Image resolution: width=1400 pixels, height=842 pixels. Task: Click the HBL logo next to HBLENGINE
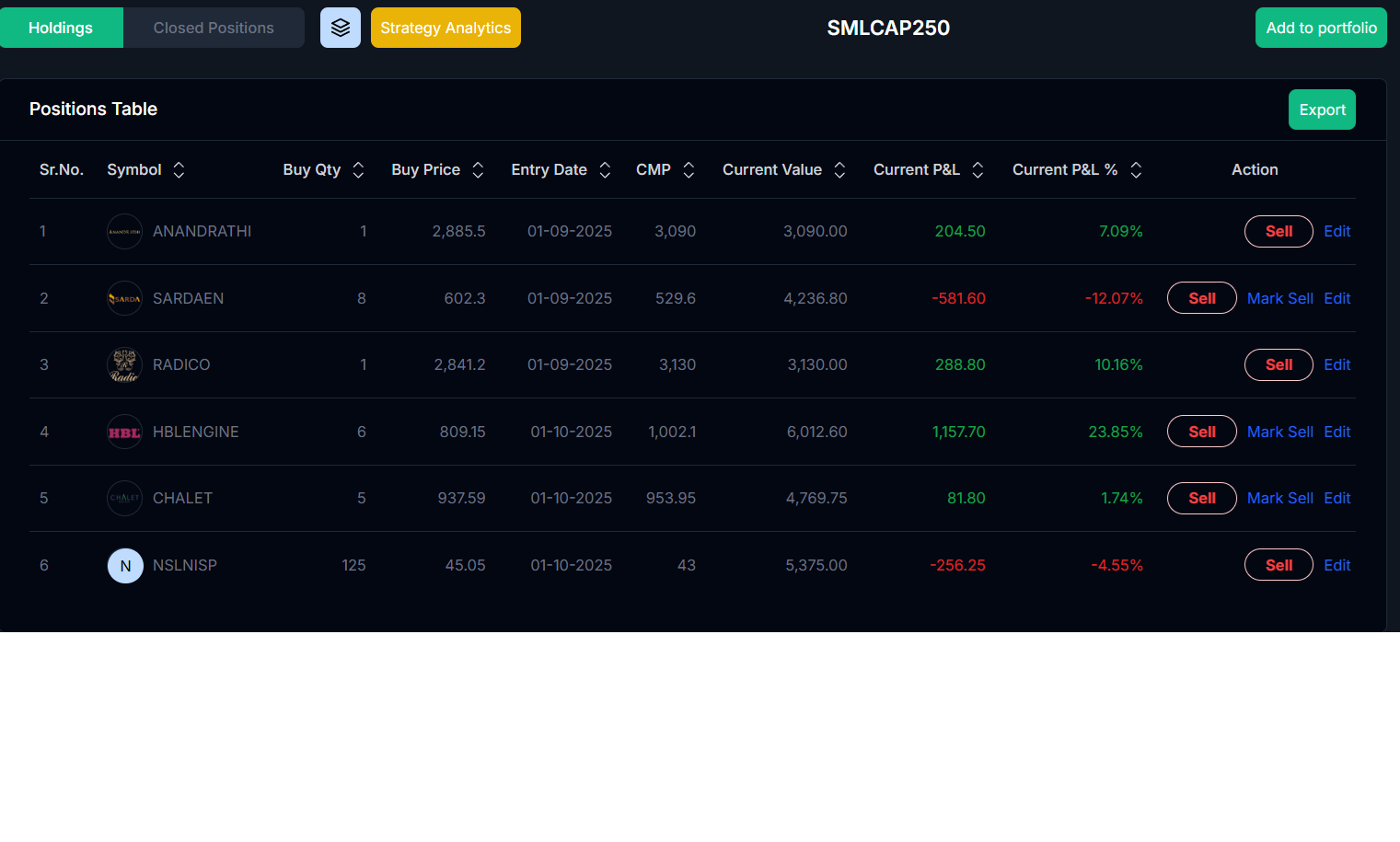pos(125,432)
